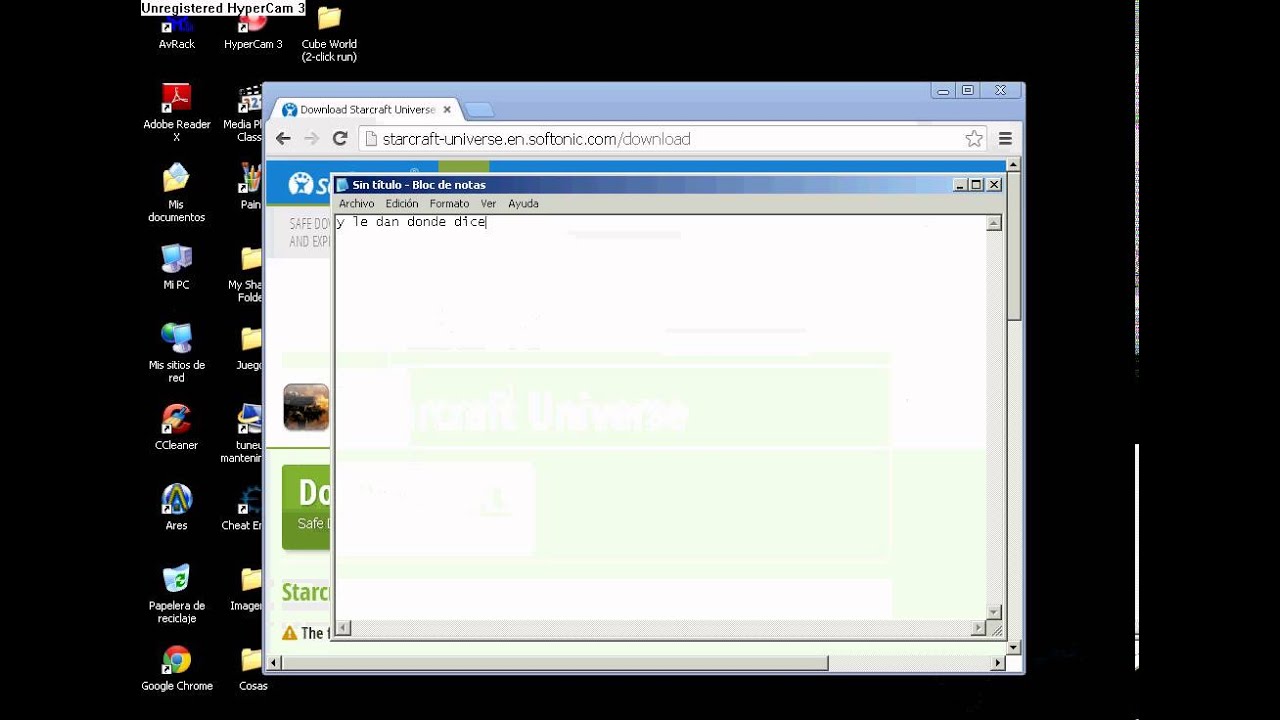Open Ver menu in Notepad
This screenshot has width=1280, height=720.
(488, 203)
